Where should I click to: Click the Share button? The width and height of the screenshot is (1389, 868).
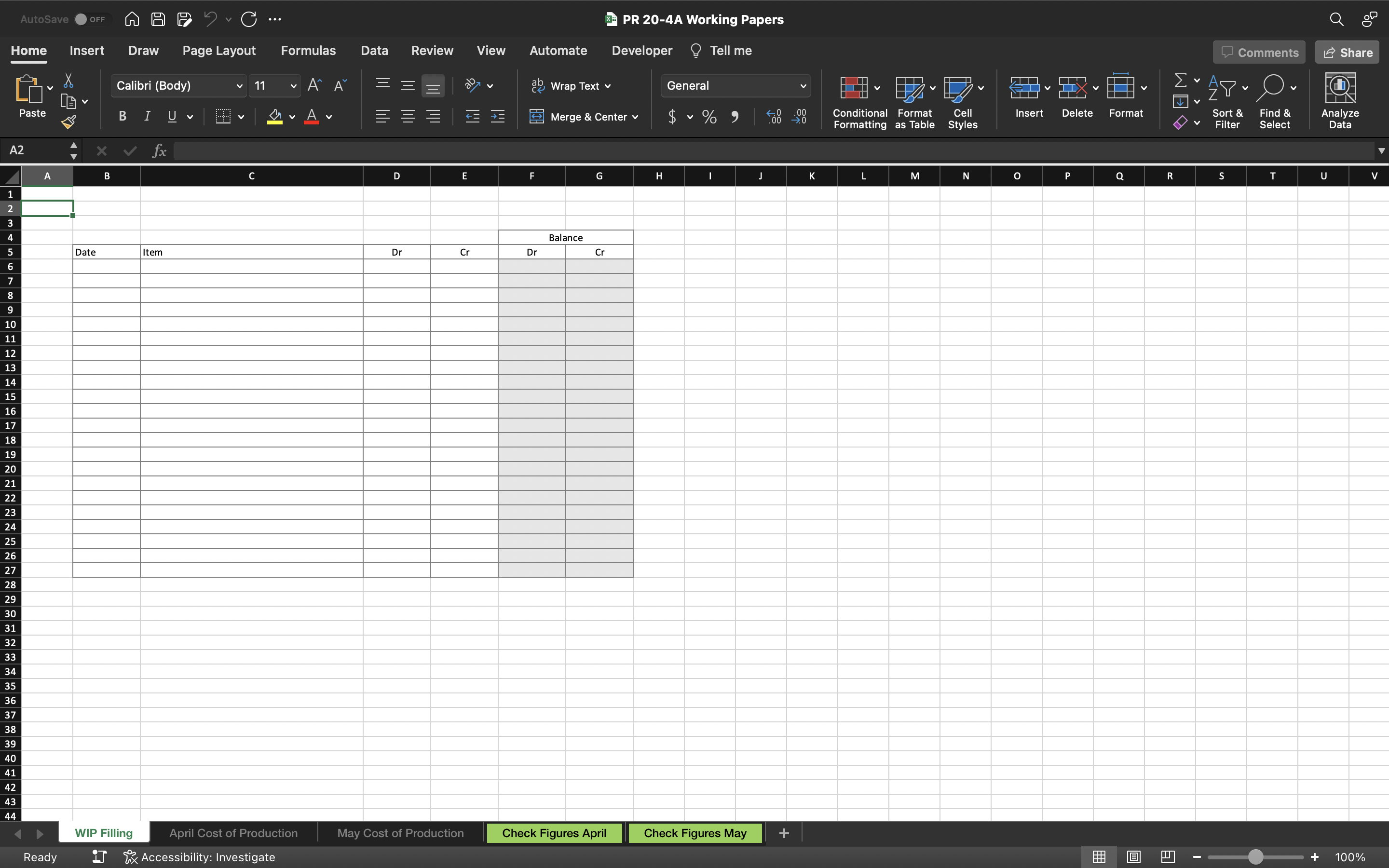tap(1347, 52)
